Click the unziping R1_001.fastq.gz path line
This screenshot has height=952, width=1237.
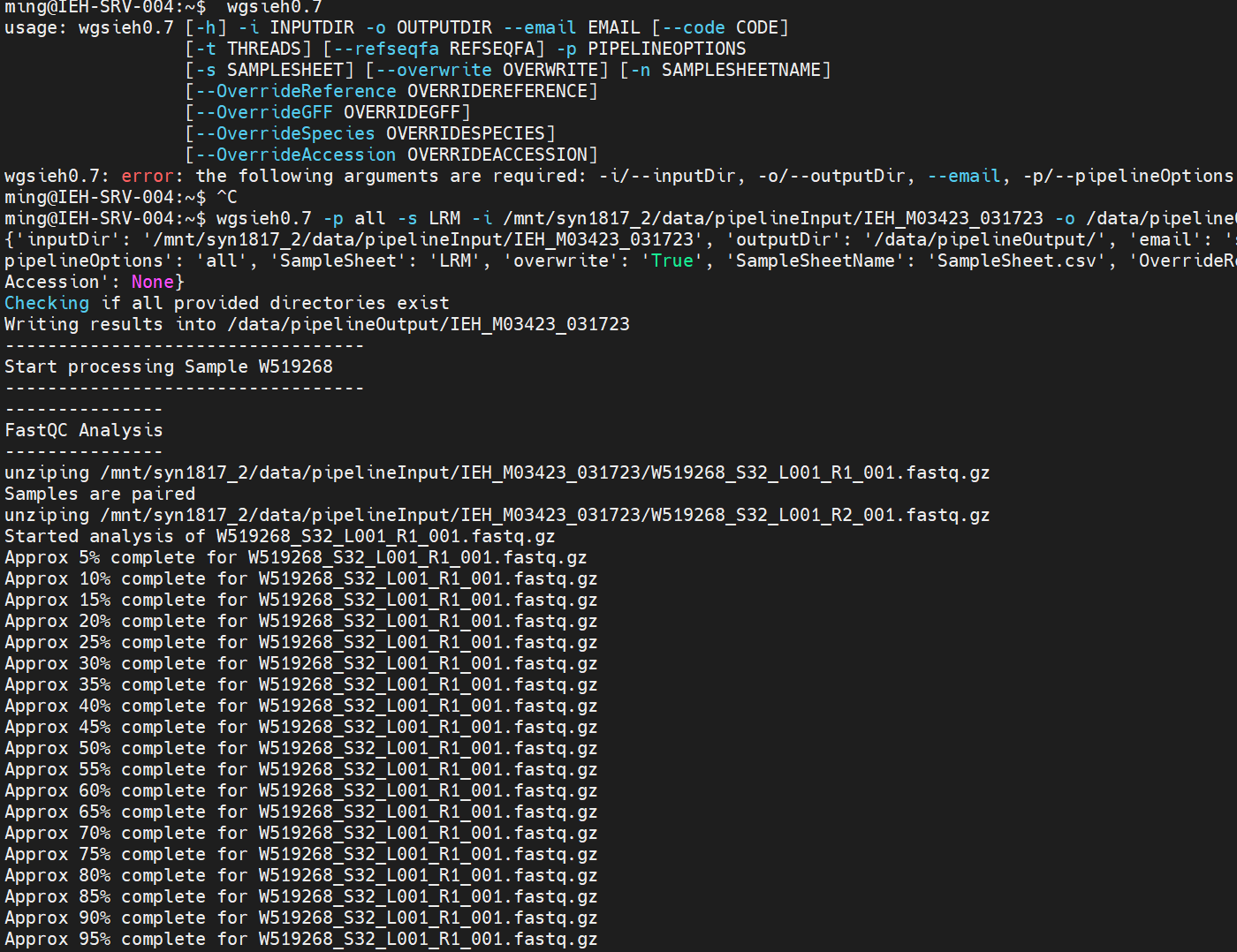(497, 472)
